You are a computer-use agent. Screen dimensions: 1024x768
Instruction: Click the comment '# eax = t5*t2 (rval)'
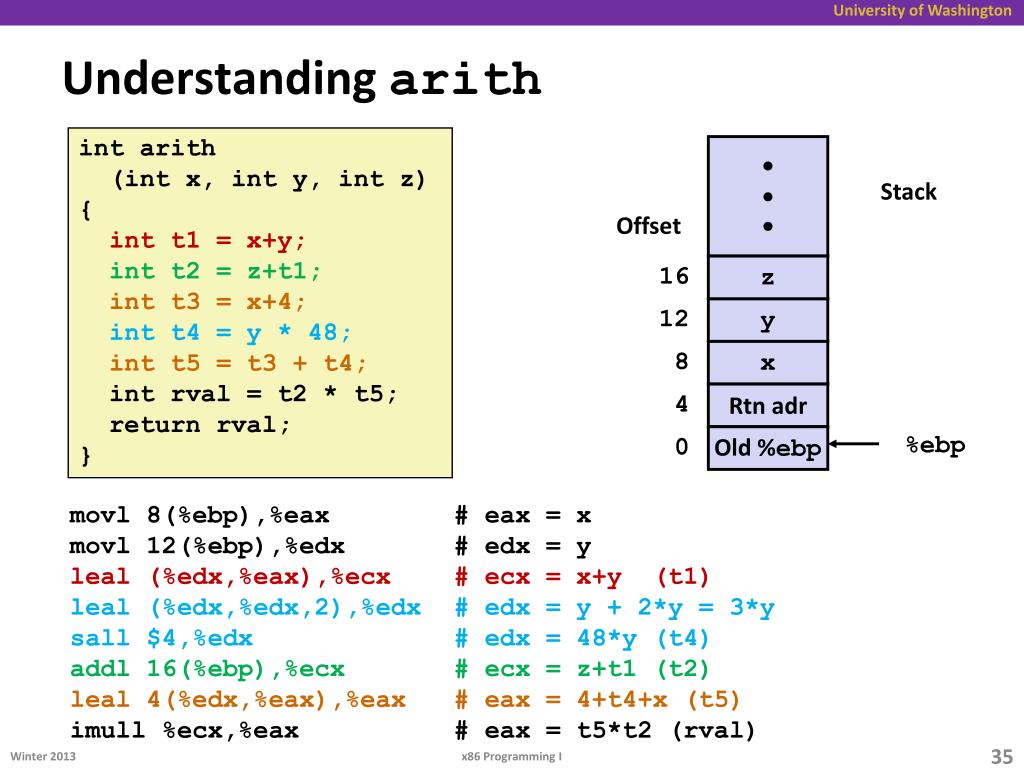(x=605, y=731)
